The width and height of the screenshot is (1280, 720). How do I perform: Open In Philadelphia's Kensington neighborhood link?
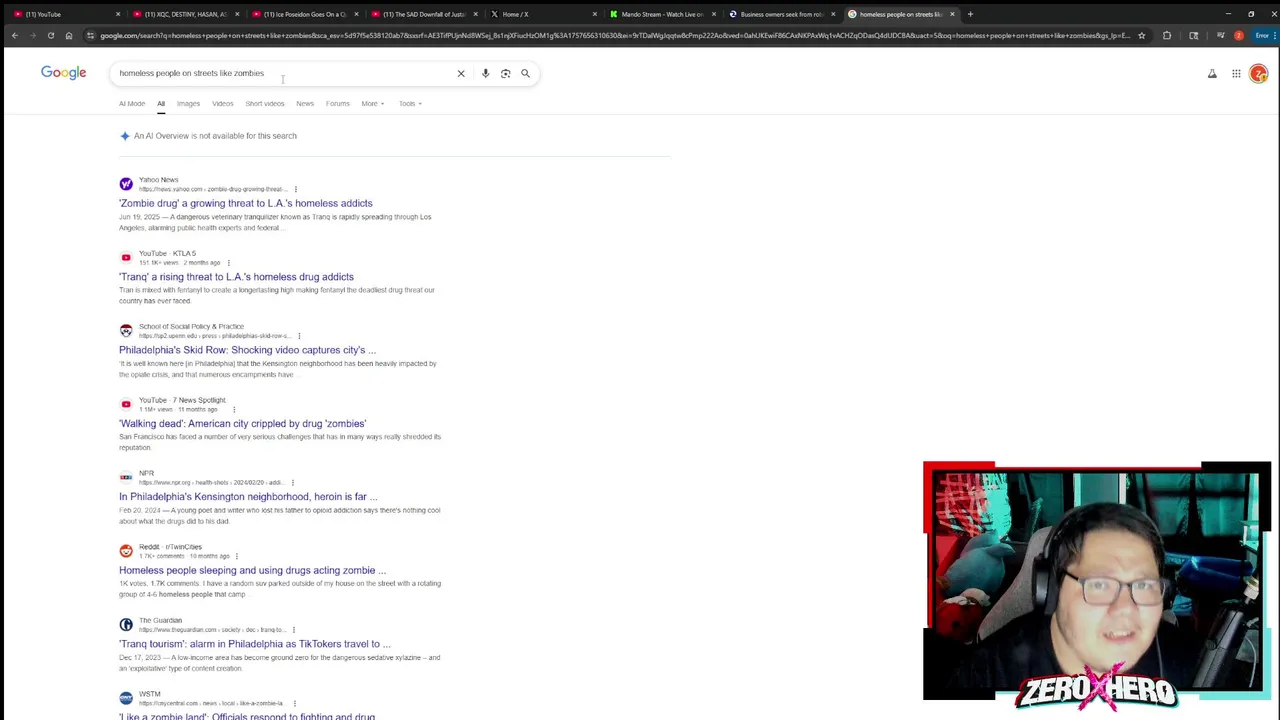coord(248,497)
